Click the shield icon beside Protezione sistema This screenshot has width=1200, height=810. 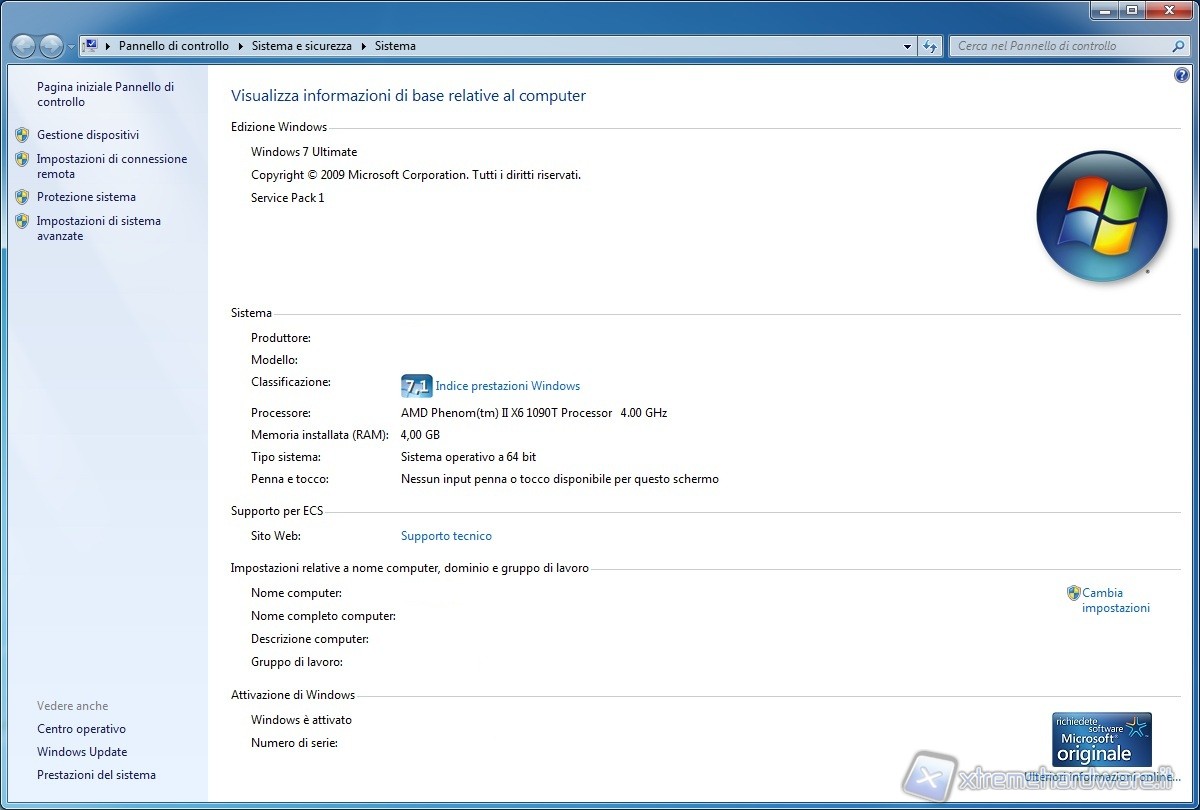coord(22,197)
